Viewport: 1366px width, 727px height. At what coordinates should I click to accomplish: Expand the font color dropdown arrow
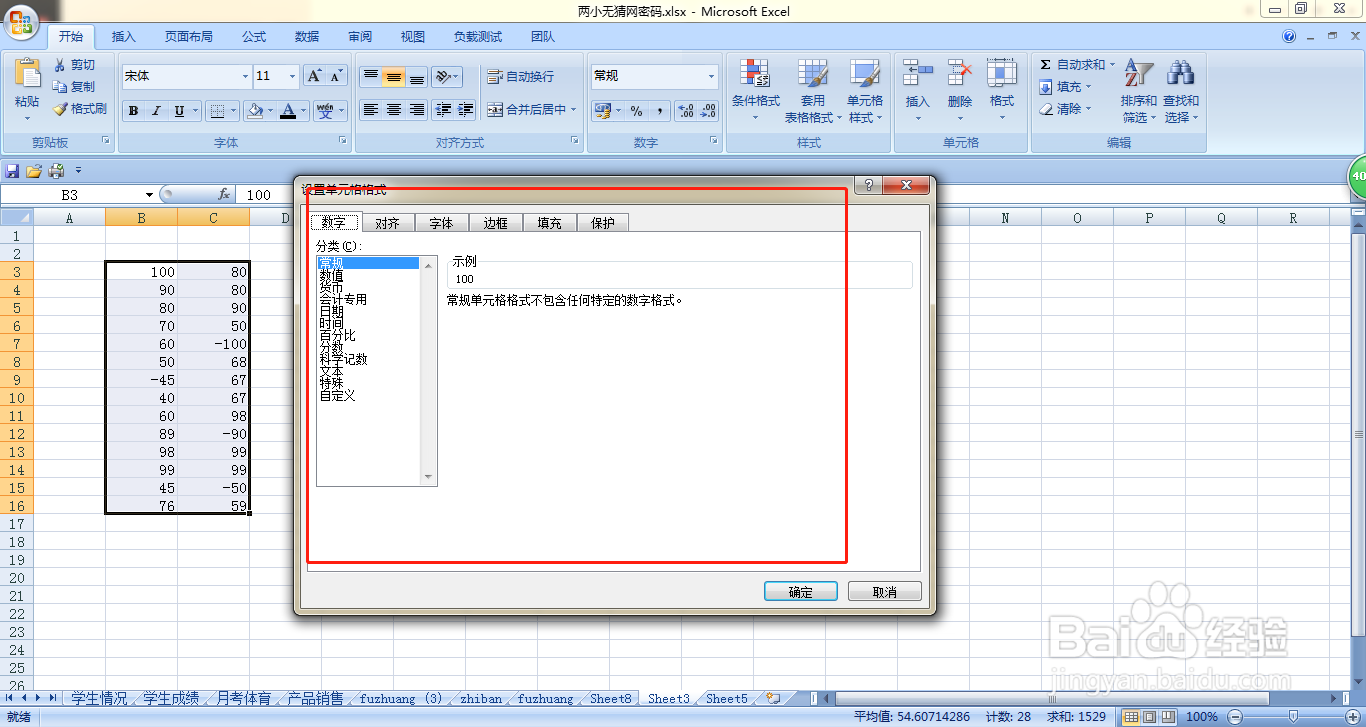[x=304, y=111]
